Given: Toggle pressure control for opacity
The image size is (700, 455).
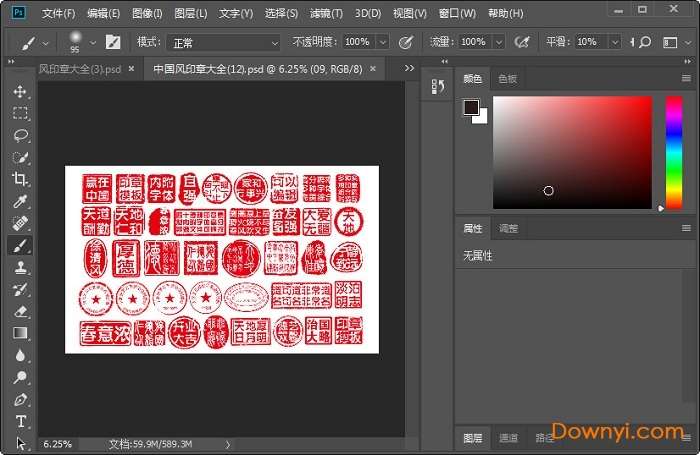Looking at the screenshot, I should [406, 42].
